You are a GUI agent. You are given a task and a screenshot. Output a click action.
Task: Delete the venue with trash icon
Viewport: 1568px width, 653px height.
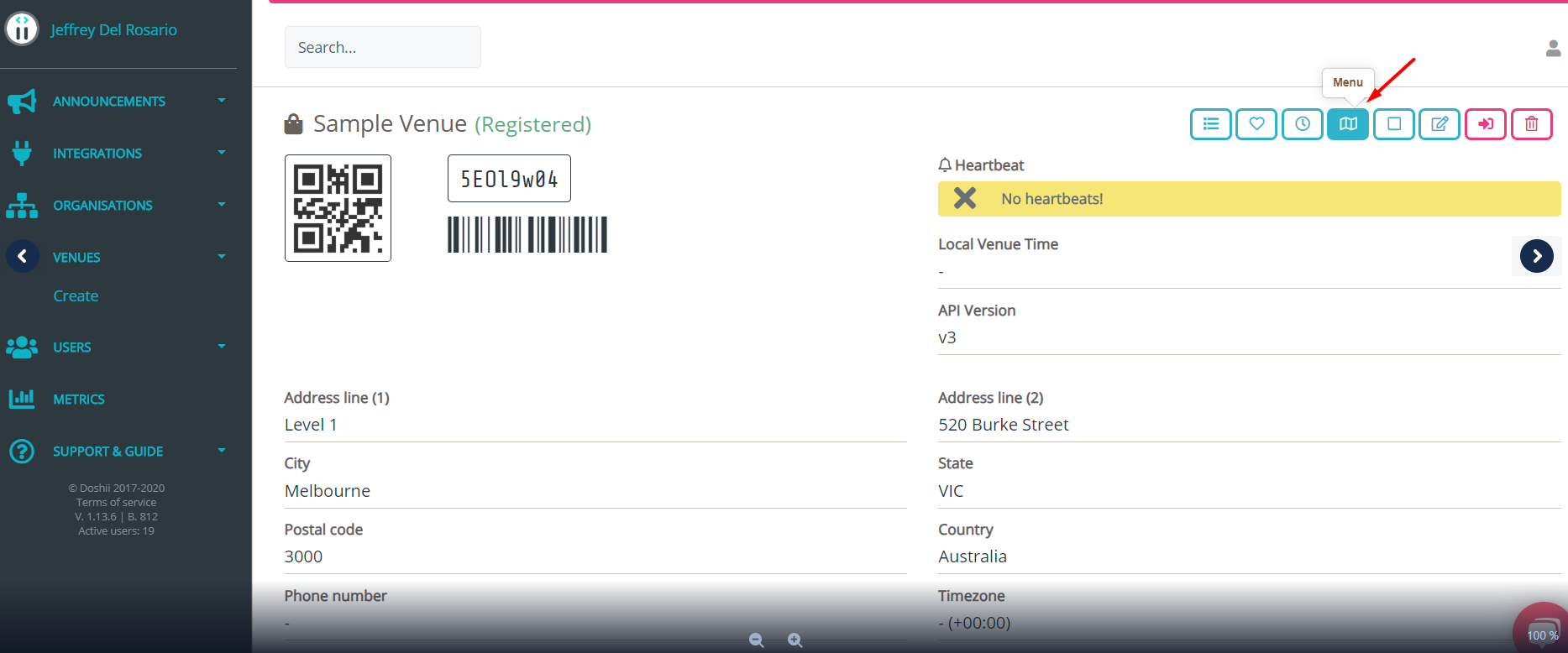pos(1532,124)
